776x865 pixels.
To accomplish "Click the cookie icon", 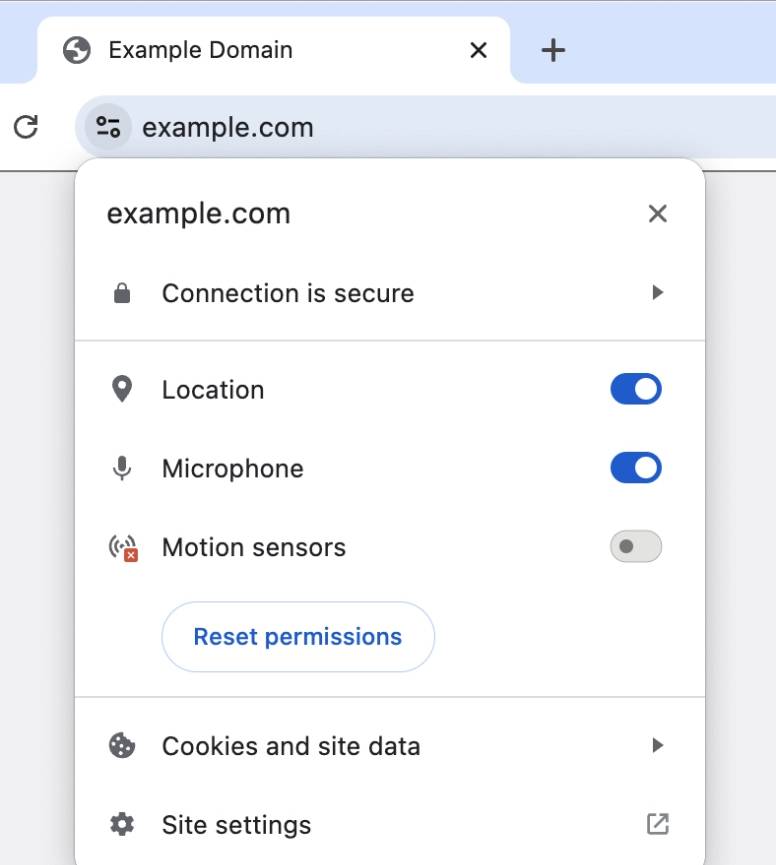I will [x=122, y=746].
